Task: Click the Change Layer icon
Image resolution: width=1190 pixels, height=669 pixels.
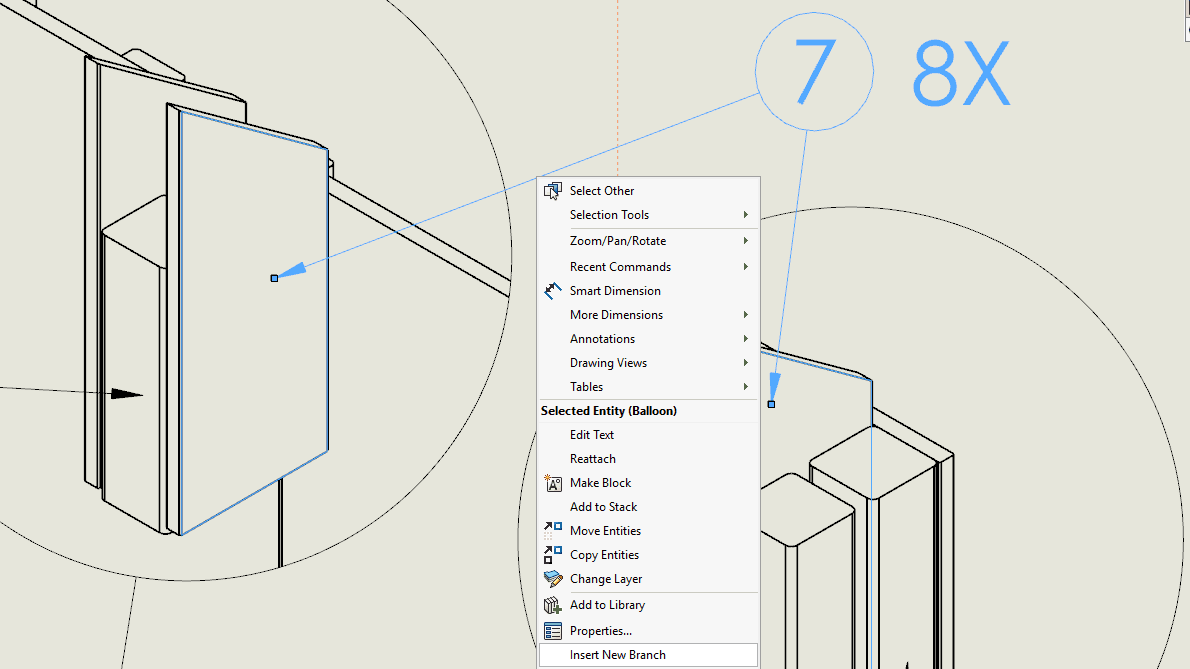Action: pos(553,579)
